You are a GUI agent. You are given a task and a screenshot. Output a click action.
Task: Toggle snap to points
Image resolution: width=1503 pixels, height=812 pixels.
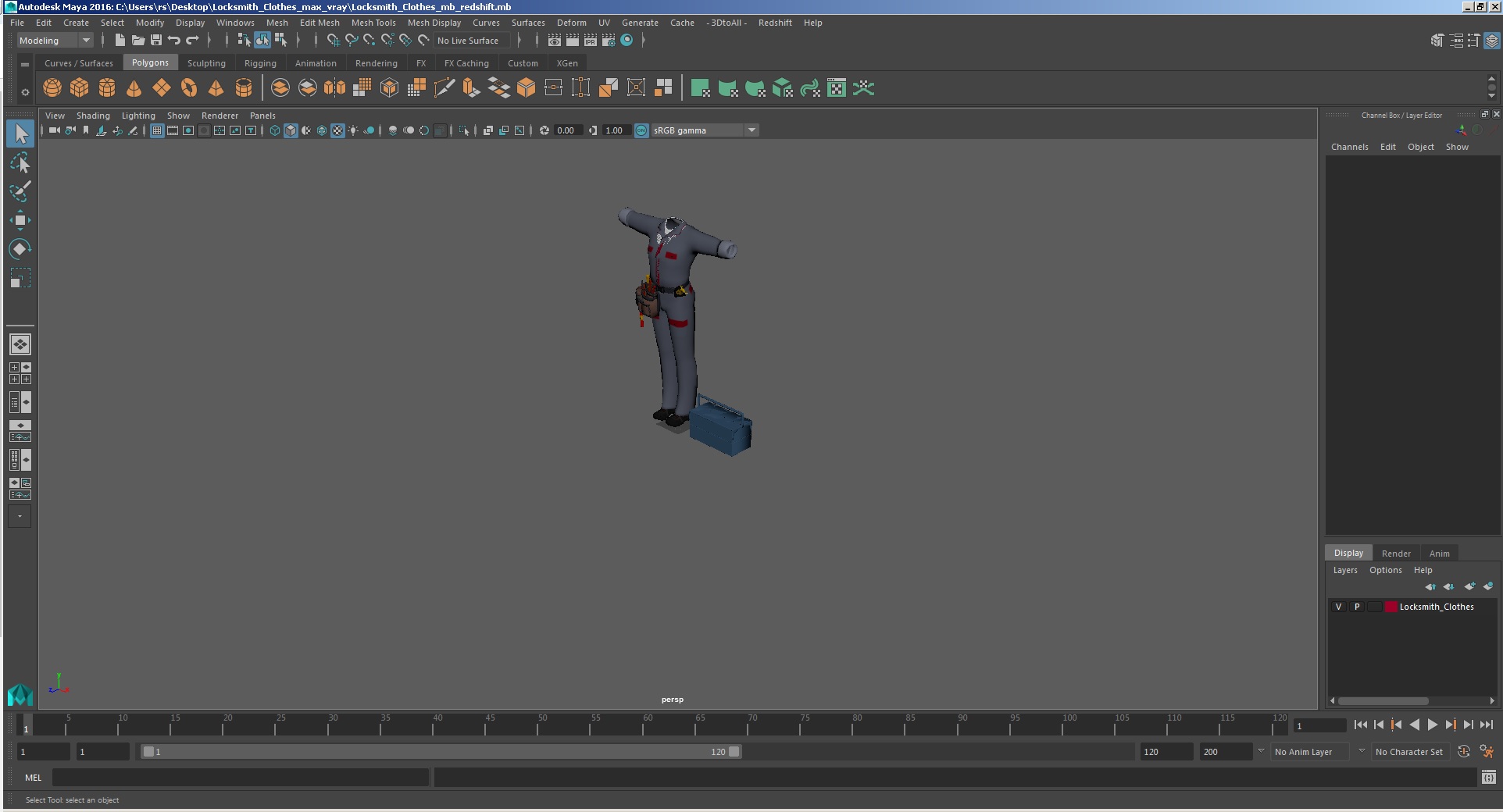[x=370, y=41]
